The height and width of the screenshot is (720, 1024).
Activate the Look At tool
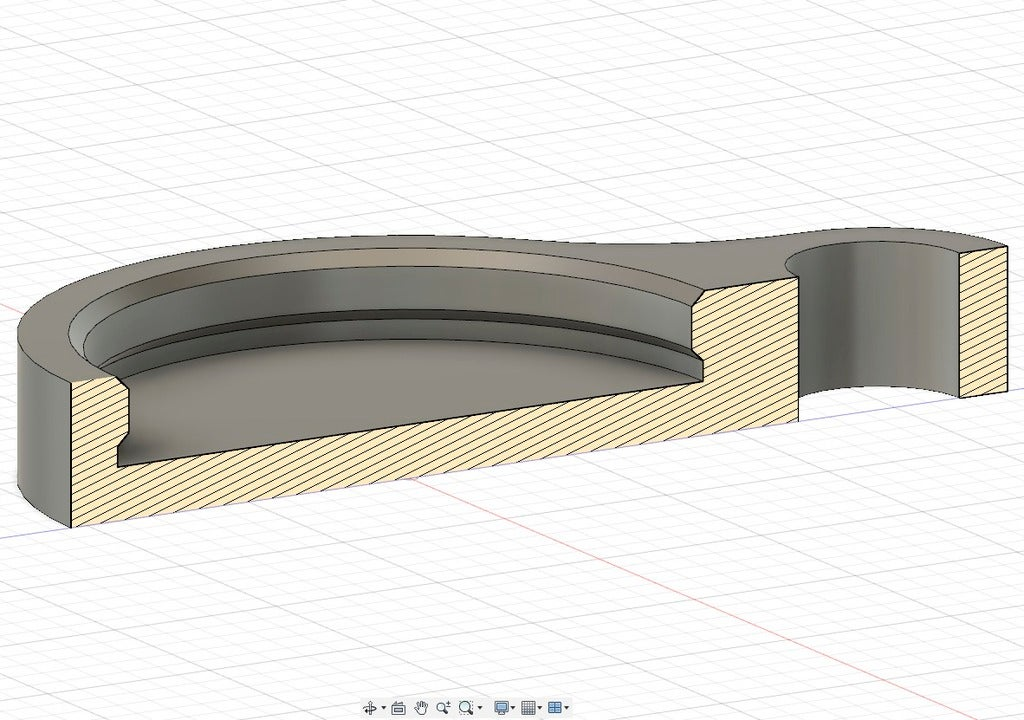click(x=398, y=707)
